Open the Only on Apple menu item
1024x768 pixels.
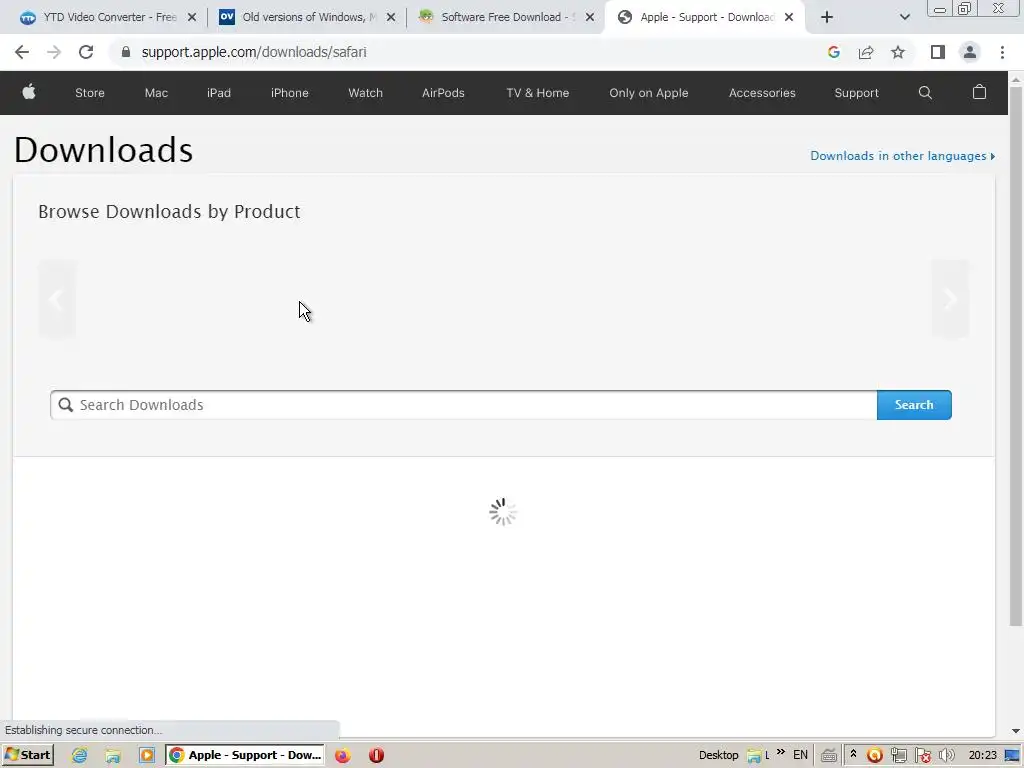click(648, 93)
